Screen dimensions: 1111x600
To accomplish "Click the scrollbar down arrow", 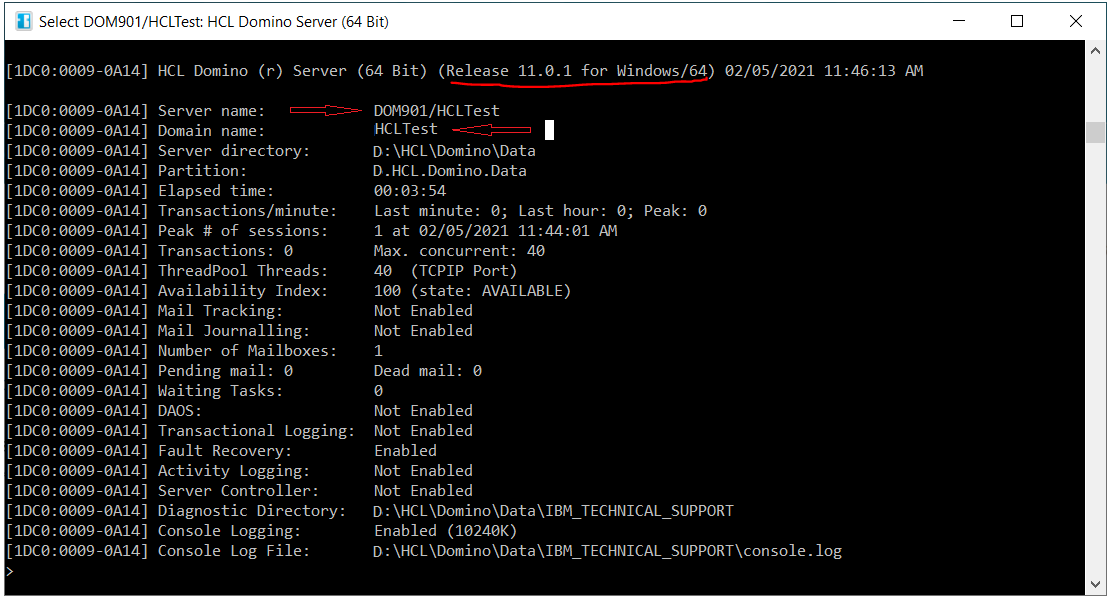I will [1095, 584].
